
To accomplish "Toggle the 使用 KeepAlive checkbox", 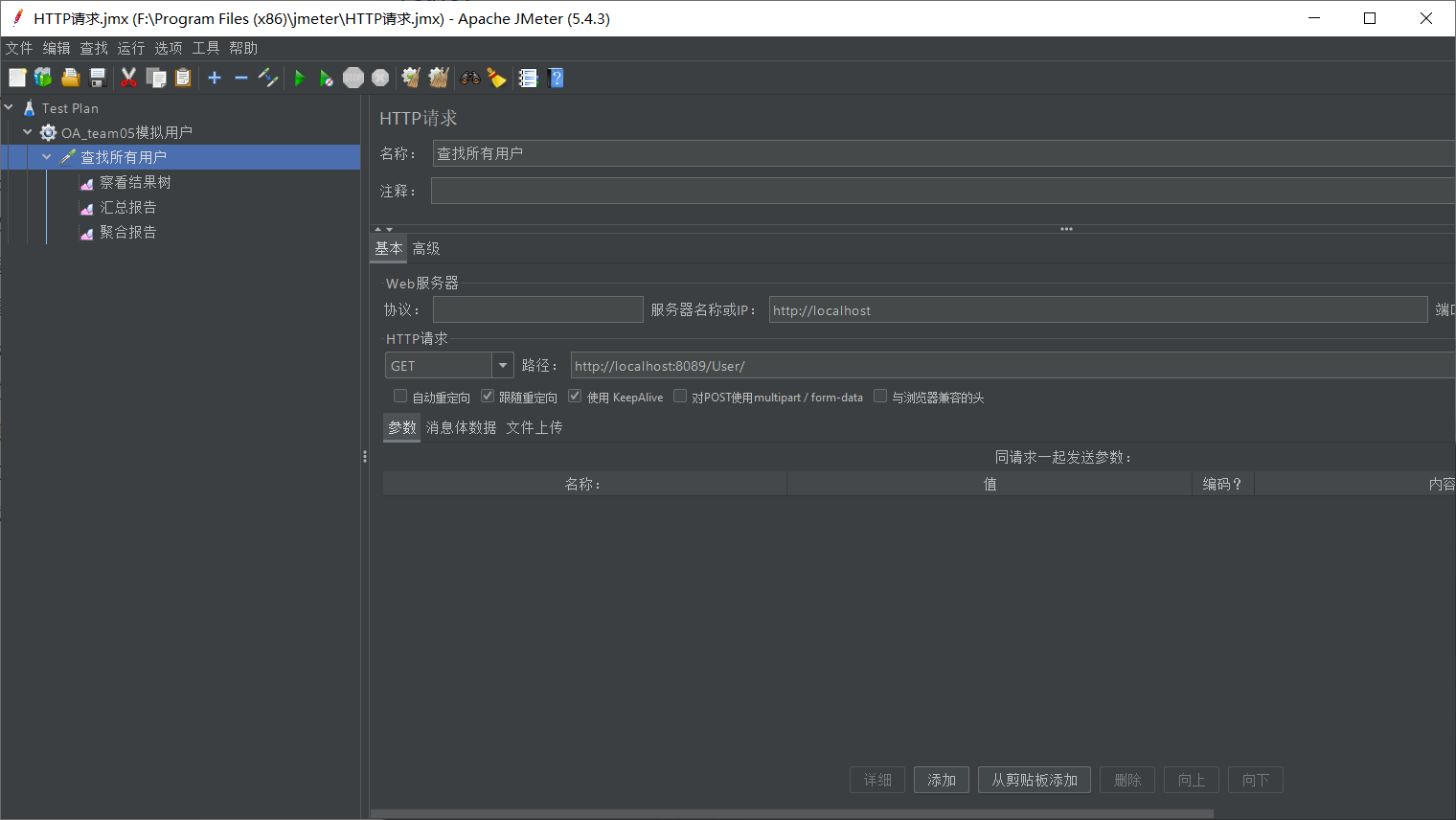I will 575,397.
